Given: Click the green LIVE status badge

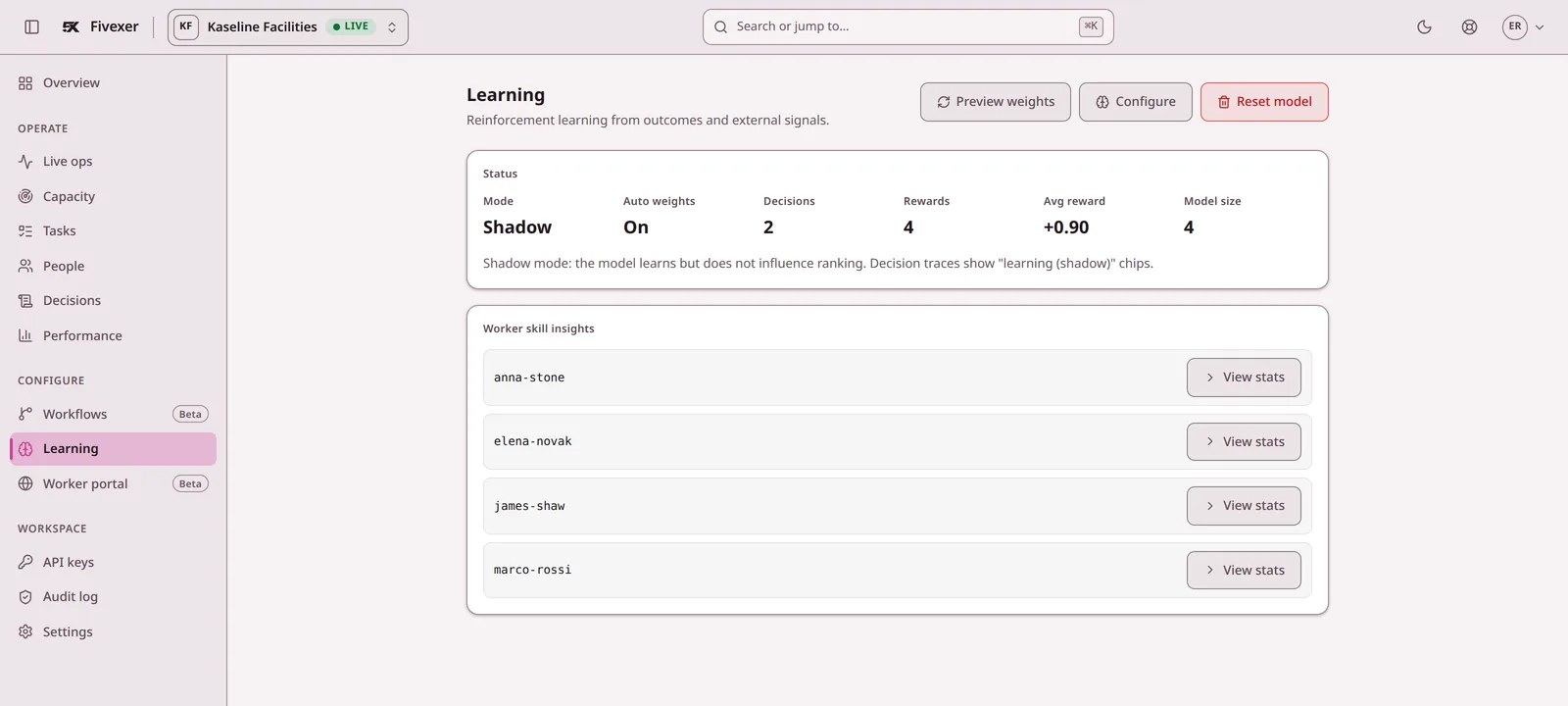Looking at the screenshot, I should (x=351, y=26).
